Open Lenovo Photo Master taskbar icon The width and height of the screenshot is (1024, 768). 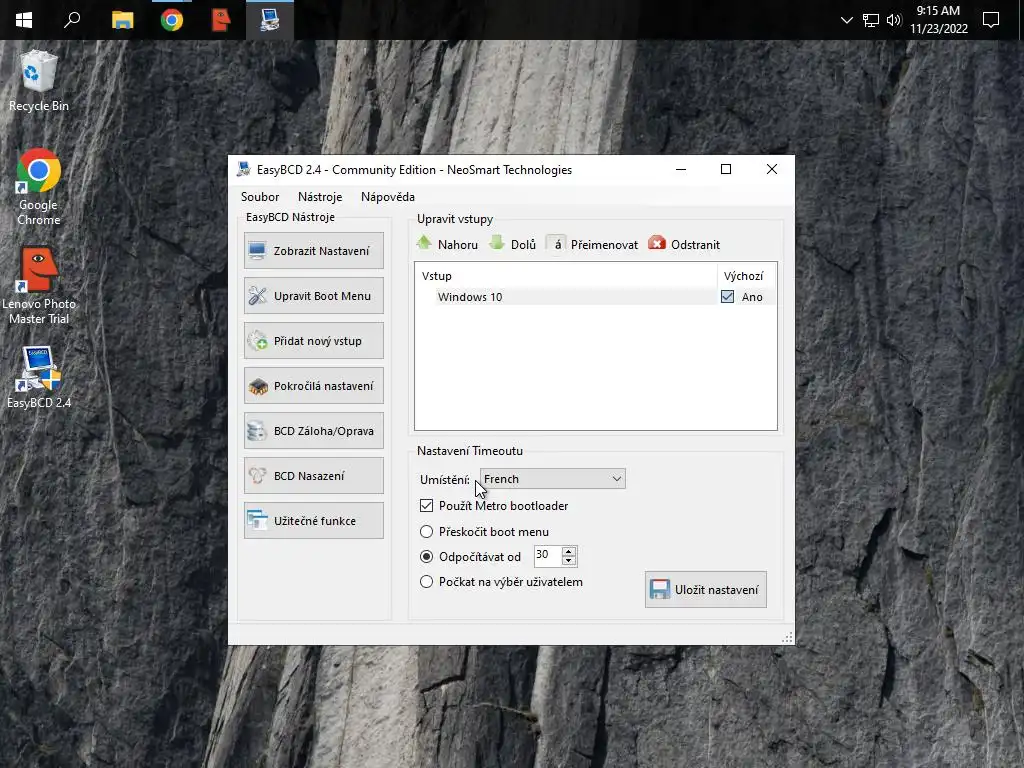coord(221,20)
